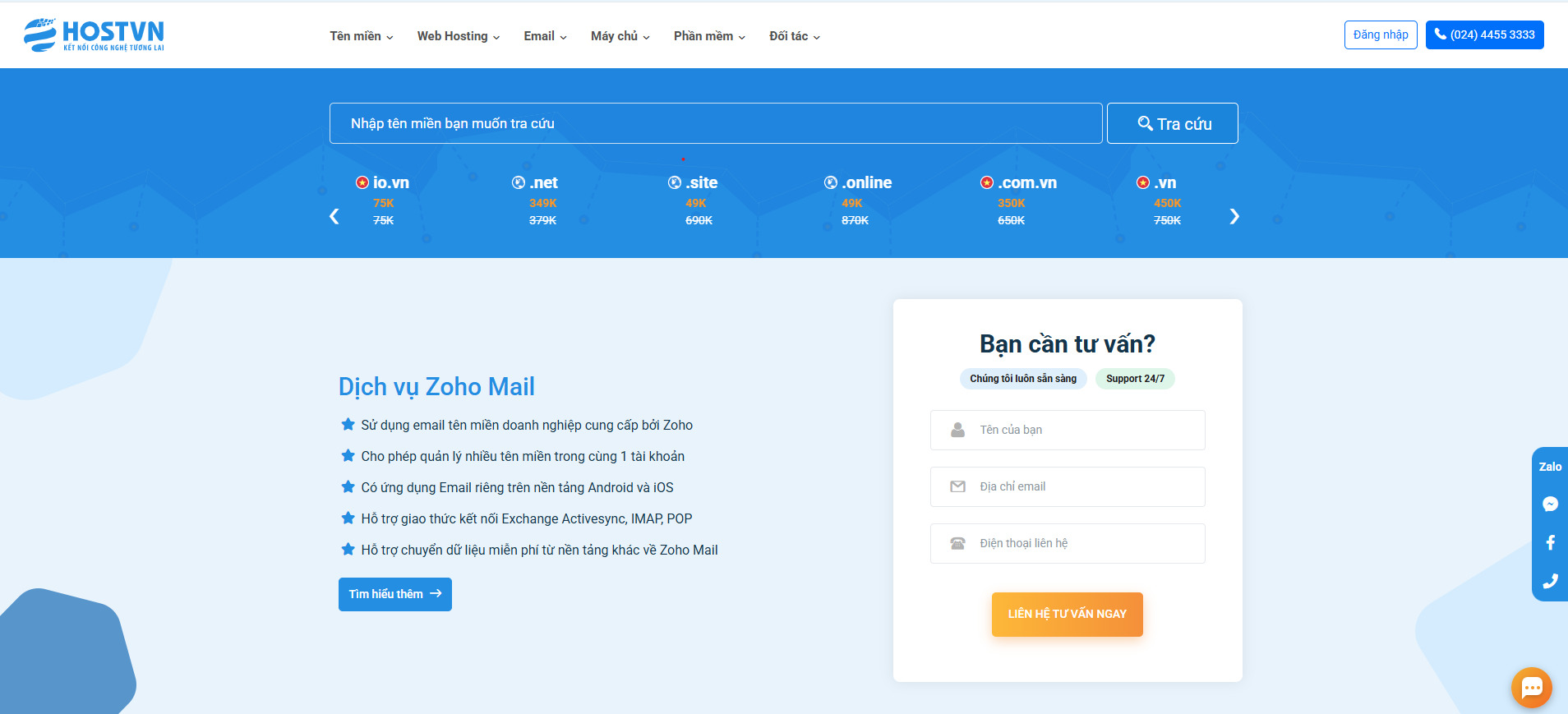Viewport: 1568px width, 714px height.
Task: Click the io.vn Vietnam flag icon
Action: [x=362, y=182]
